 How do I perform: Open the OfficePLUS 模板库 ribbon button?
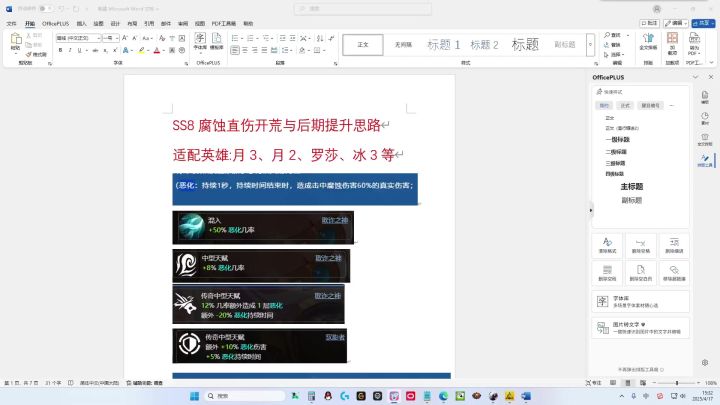[216, 41]
